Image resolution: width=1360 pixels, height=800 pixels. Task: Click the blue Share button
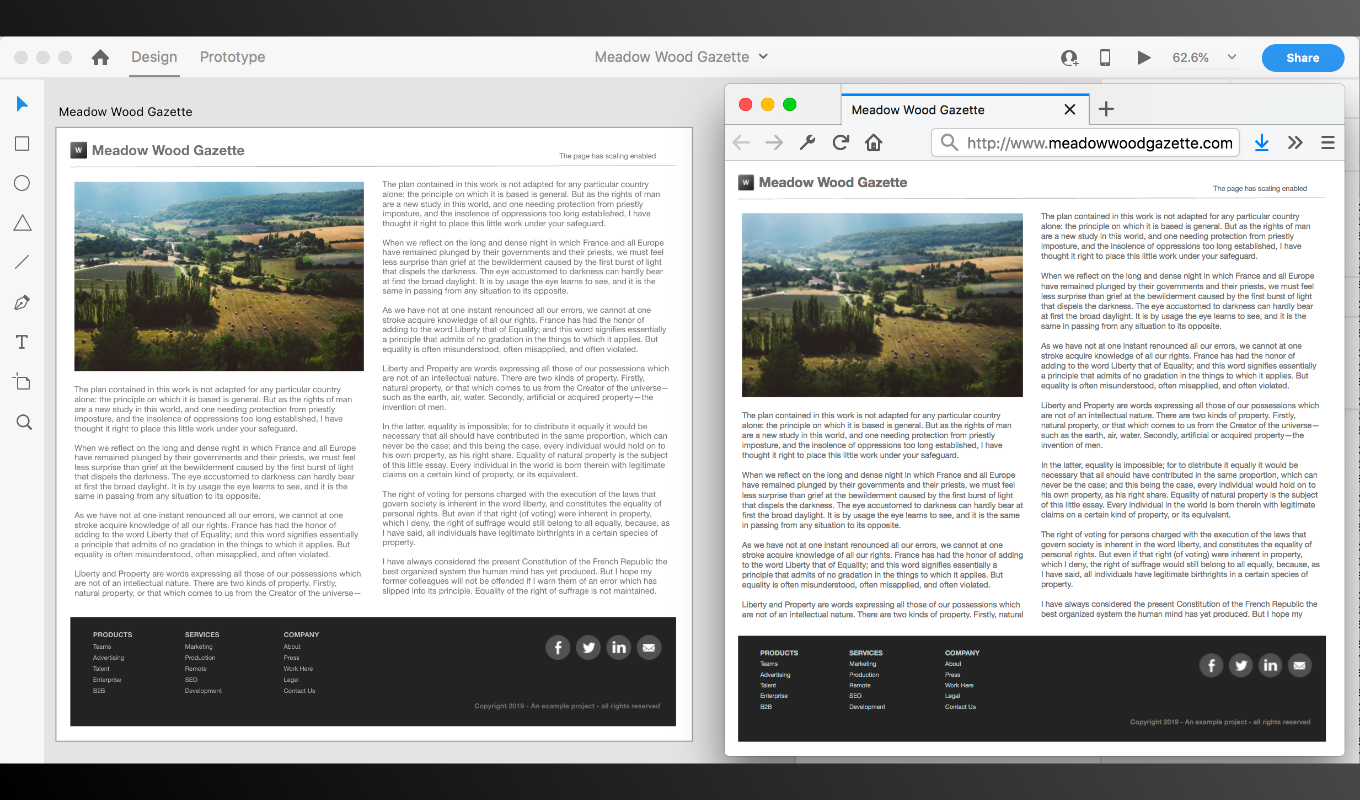pyautogui.click(x=1302, y=58)
